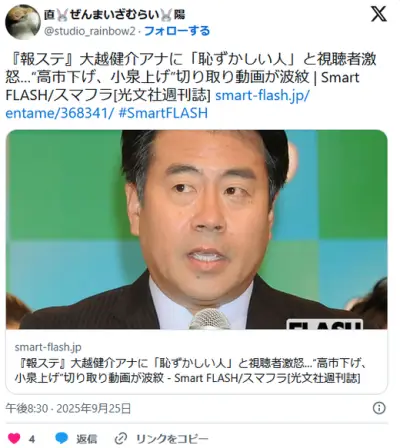400x448 pixels.
Task: Open the 午後8:30 · 2025年9月25日 timestamp
Action: pyautogui.click(x=68, y=408)
